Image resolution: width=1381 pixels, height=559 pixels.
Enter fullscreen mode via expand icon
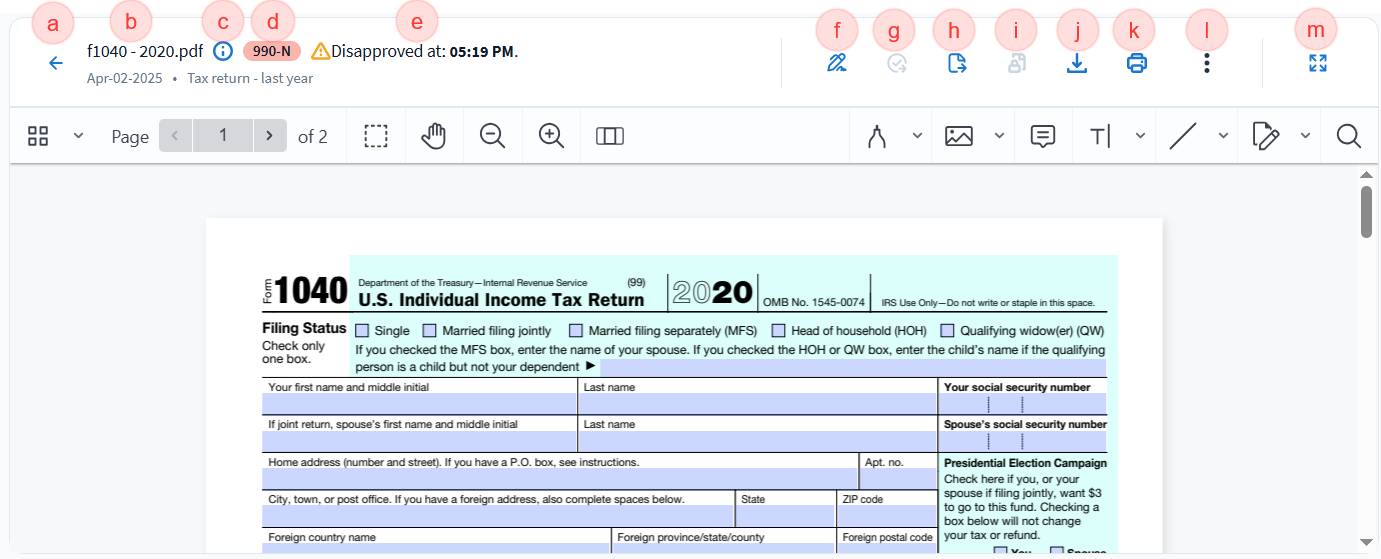[1318, 63]
